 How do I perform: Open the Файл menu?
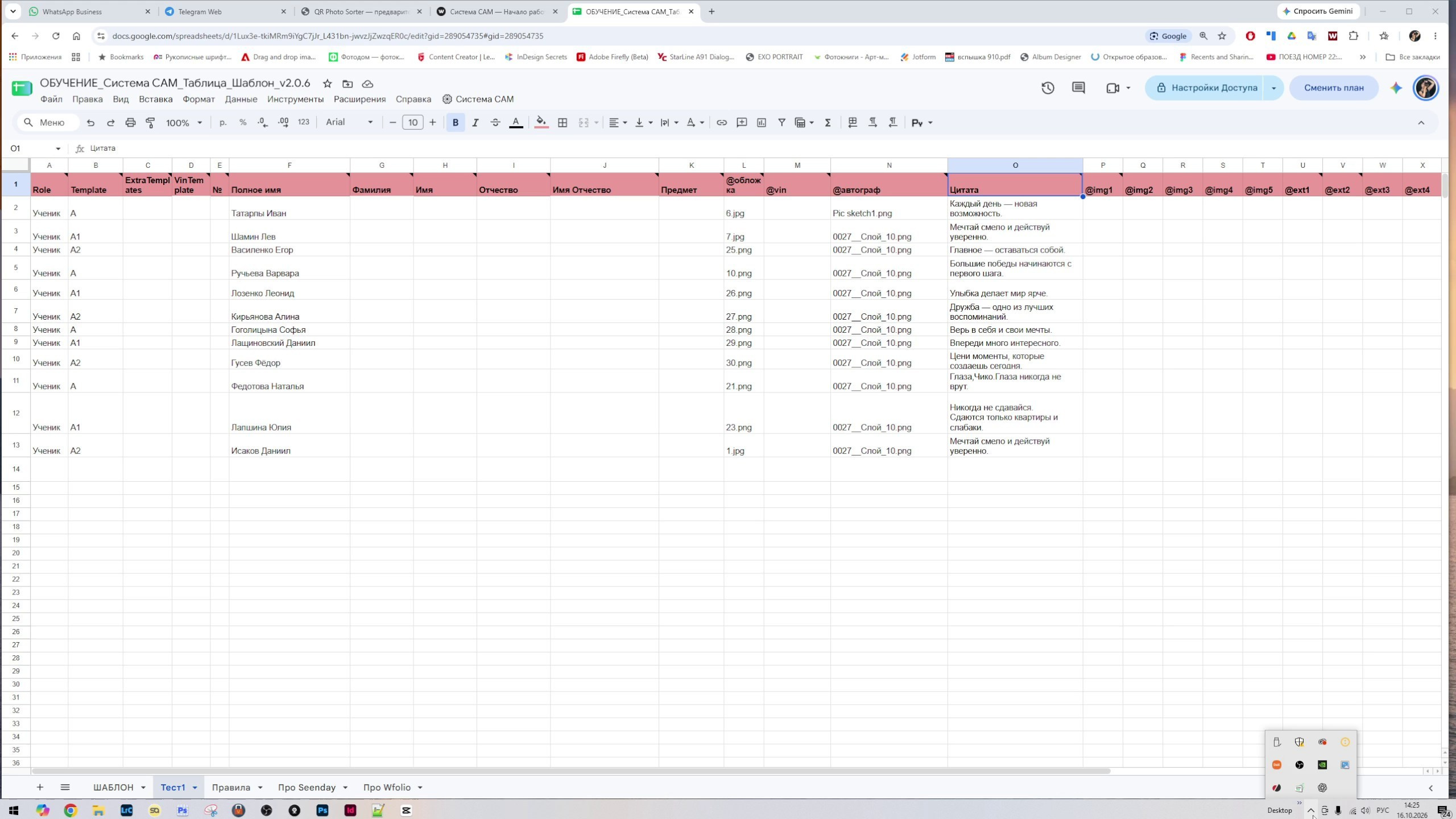[x=51, y=99]
